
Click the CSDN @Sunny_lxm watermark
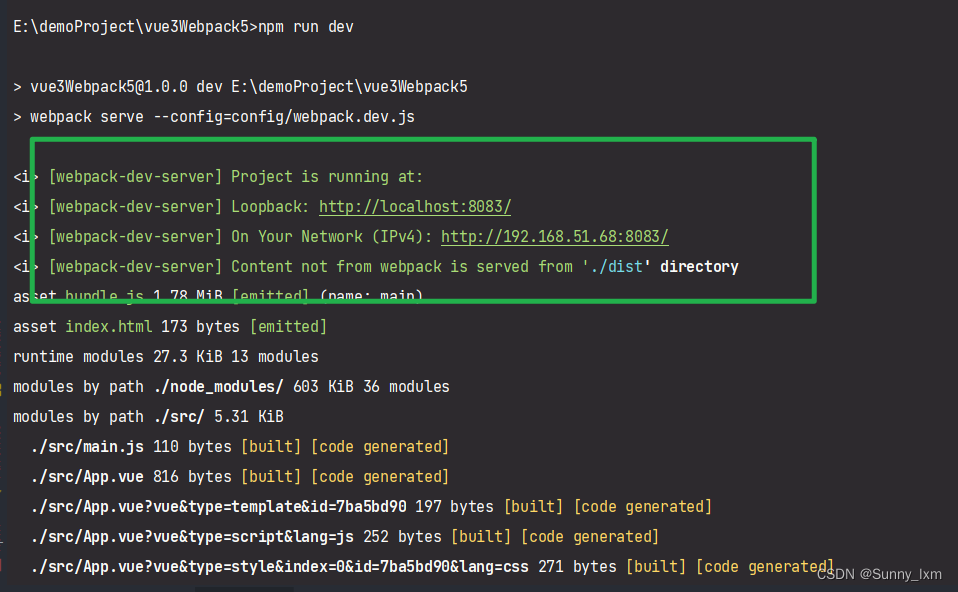pos(878,574)
